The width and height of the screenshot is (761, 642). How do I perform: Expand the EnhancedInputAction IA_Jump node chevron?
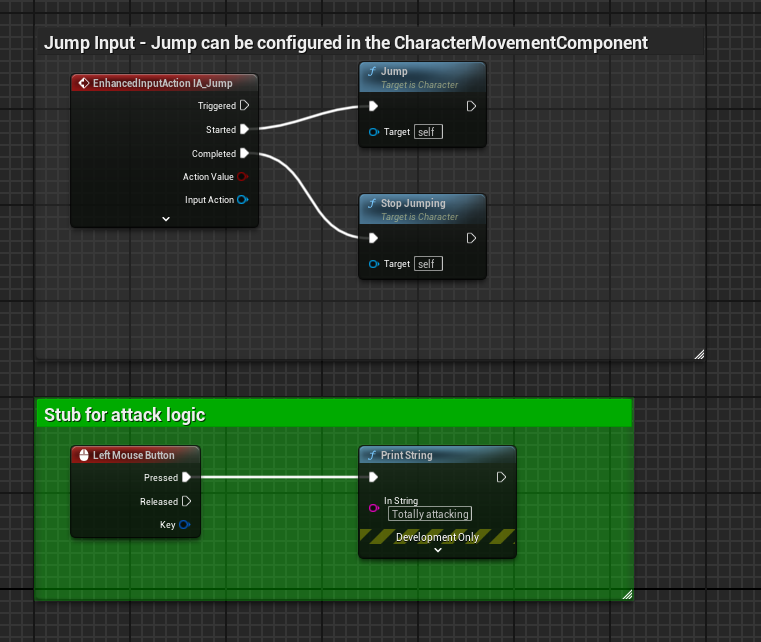point(166,219)
